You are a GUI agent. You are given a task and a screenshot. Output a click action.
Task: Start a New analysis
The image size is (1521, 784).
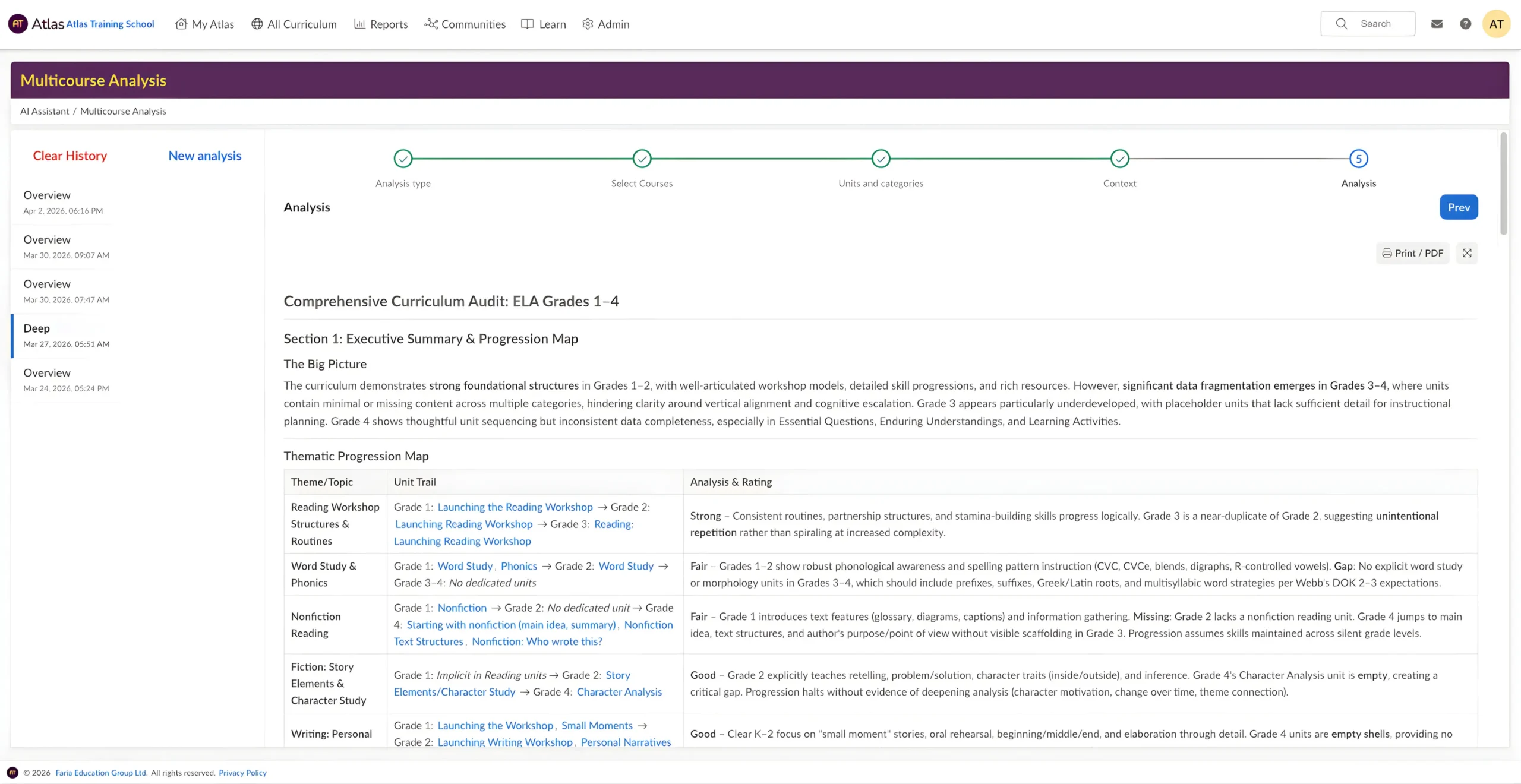pyautogui.click(x=204, y=156)
